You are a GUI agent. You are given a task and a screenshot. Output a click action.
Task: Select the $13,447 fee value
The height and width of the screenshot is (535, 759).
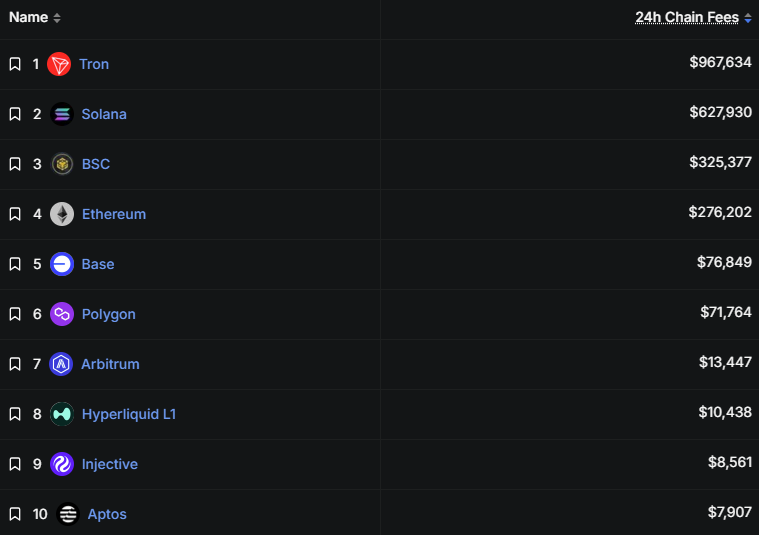[725, 362]
